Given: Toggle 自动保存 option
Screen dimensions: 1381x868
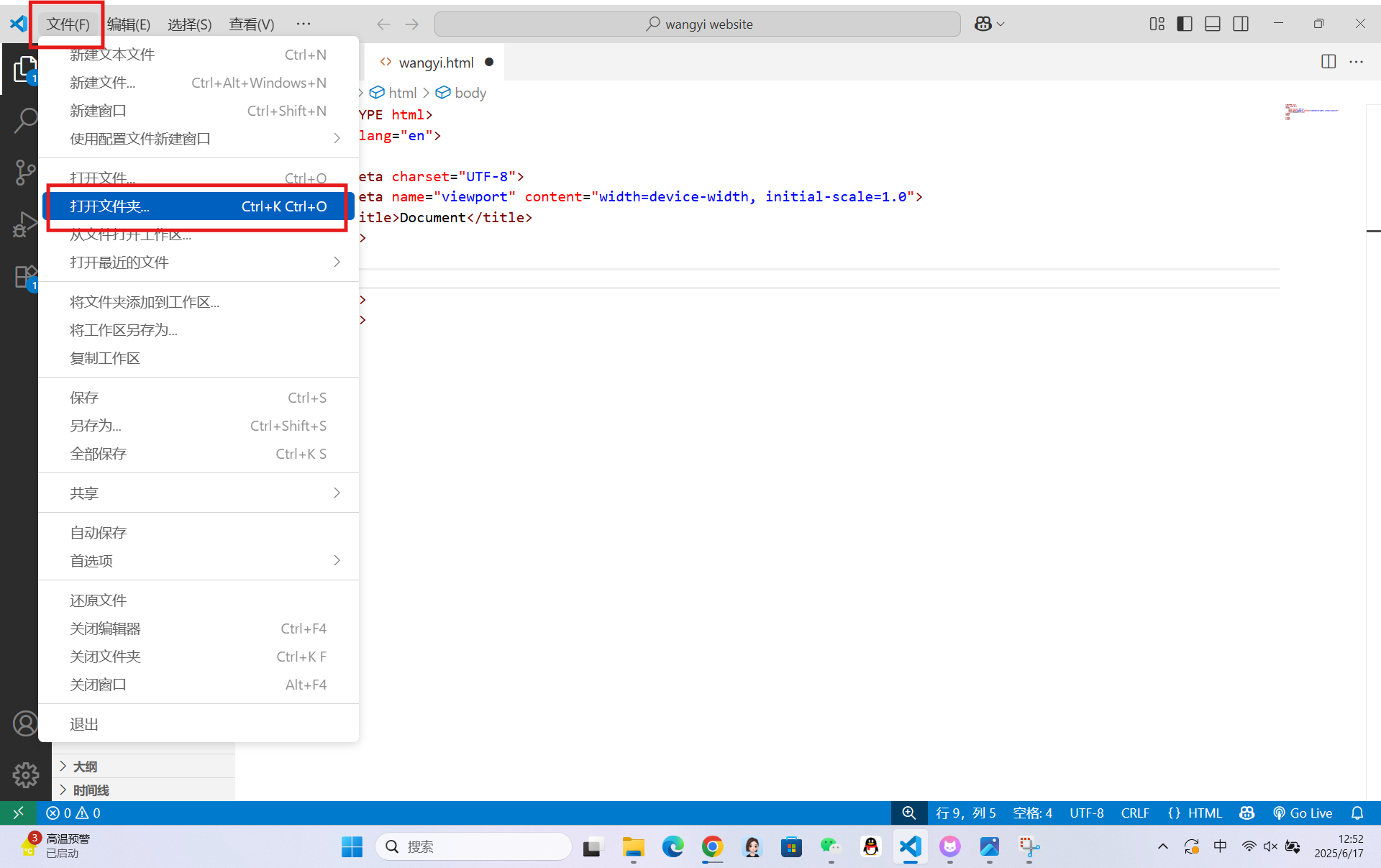Looking at the screenshot, I should [199, 533].
